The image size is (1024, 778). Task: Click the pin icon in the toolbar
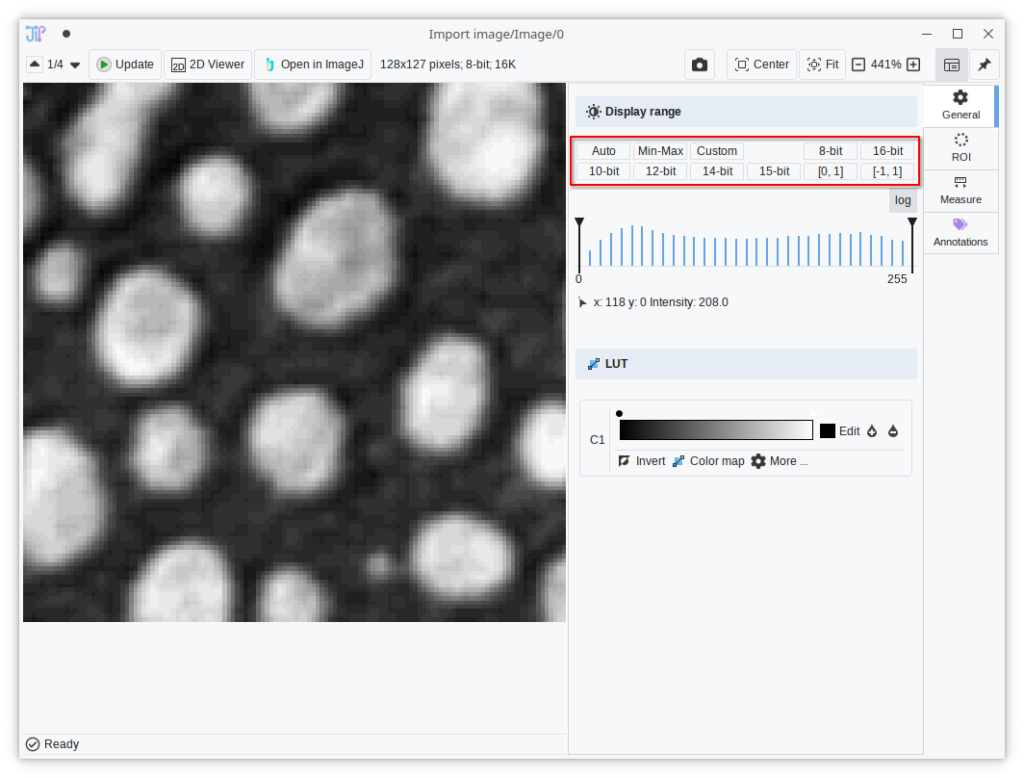[x=984, y=65]
